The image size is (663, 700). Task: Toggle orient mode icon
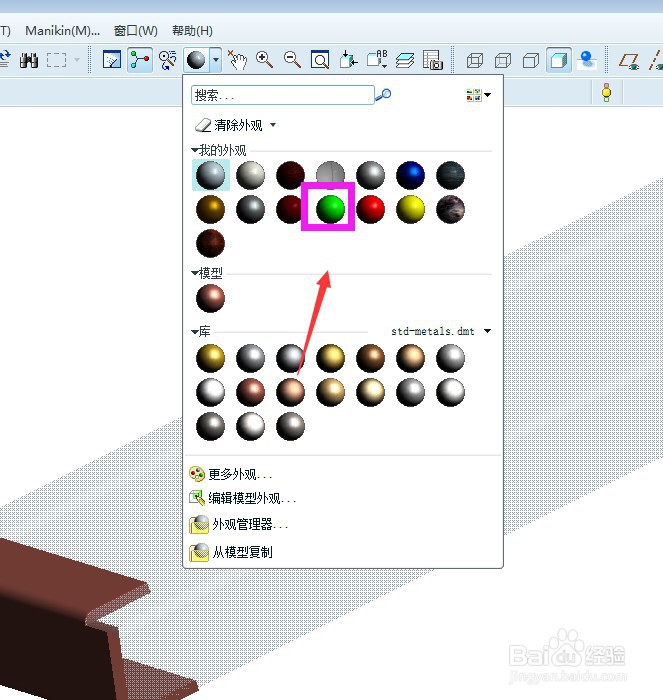[167, 60]
